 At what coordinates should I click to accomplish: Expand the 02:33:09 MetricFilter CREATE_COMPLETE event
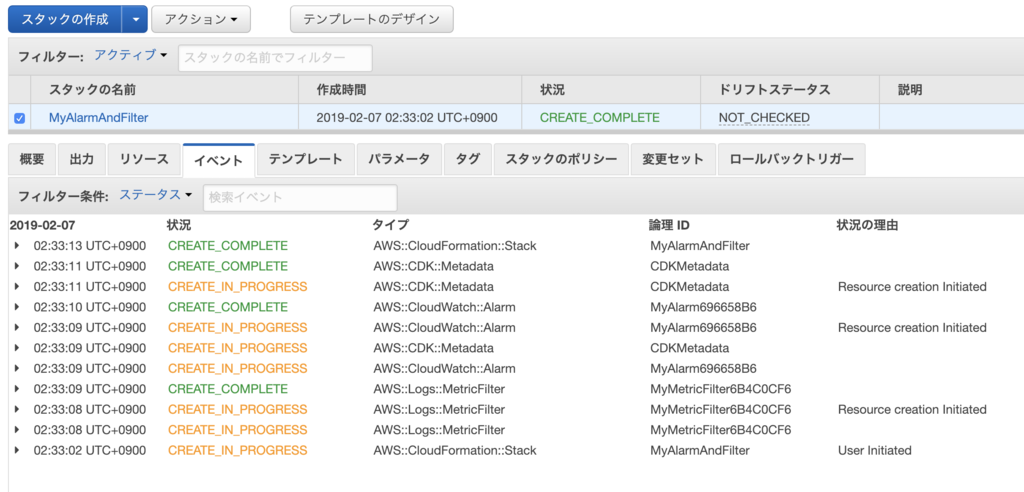16,389
